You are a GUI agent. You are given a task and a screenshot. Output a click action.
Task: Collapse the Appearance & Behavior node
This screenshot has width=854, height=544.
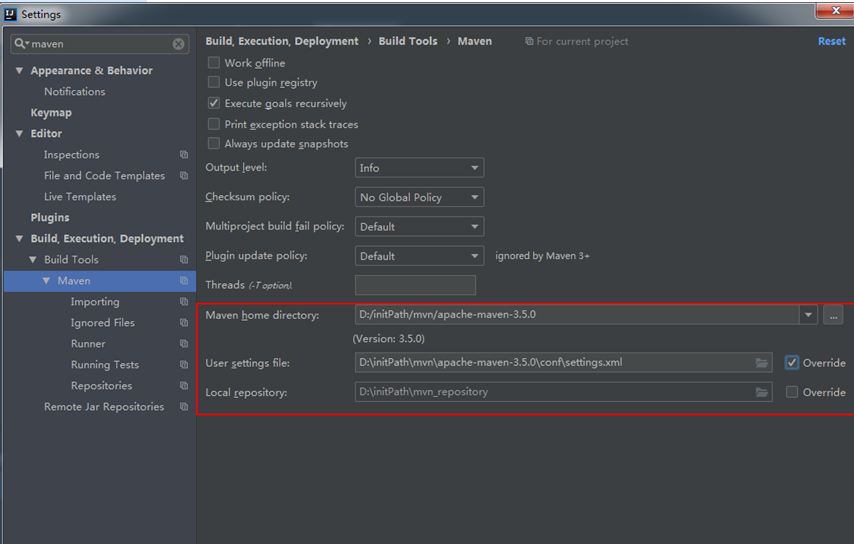pyautogui.click(x=20, y=71)
